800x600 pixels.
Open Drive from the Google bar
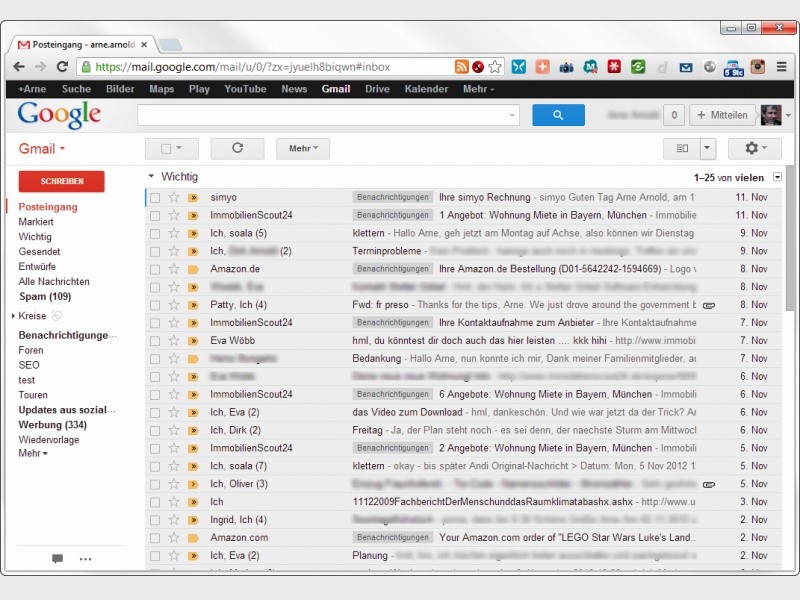[x=377, y=89]
